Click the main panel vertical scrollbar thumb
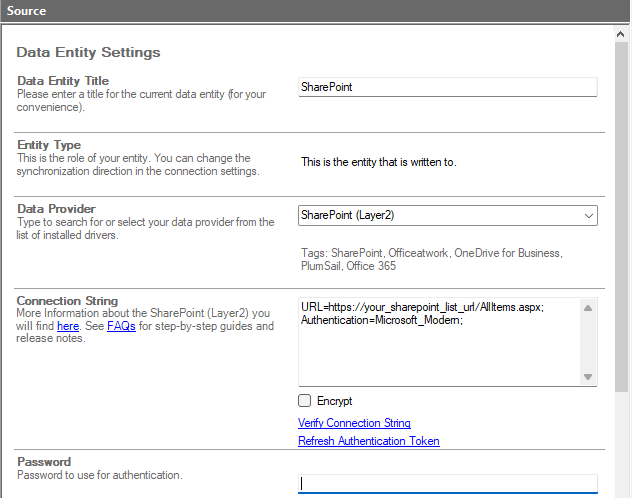Image resolution: width=632 pixels, height=498 pixels. [621, 216]
